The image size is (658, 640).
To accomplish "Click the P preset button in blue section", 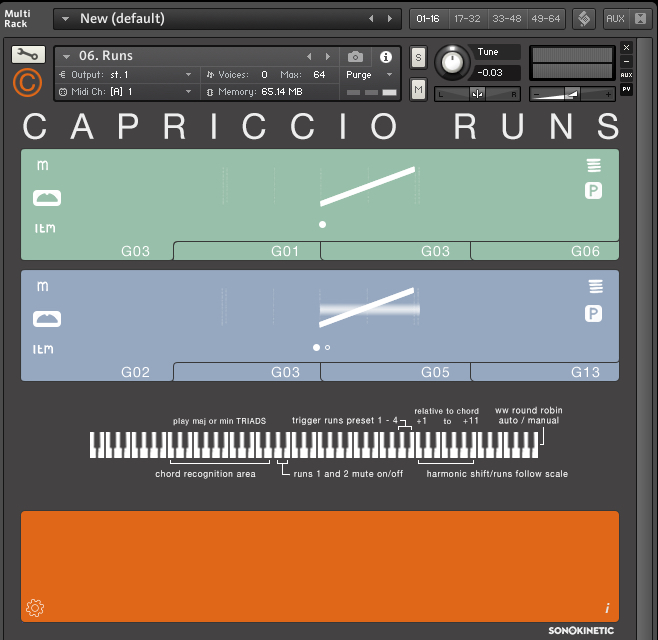I will coord(593,313).
